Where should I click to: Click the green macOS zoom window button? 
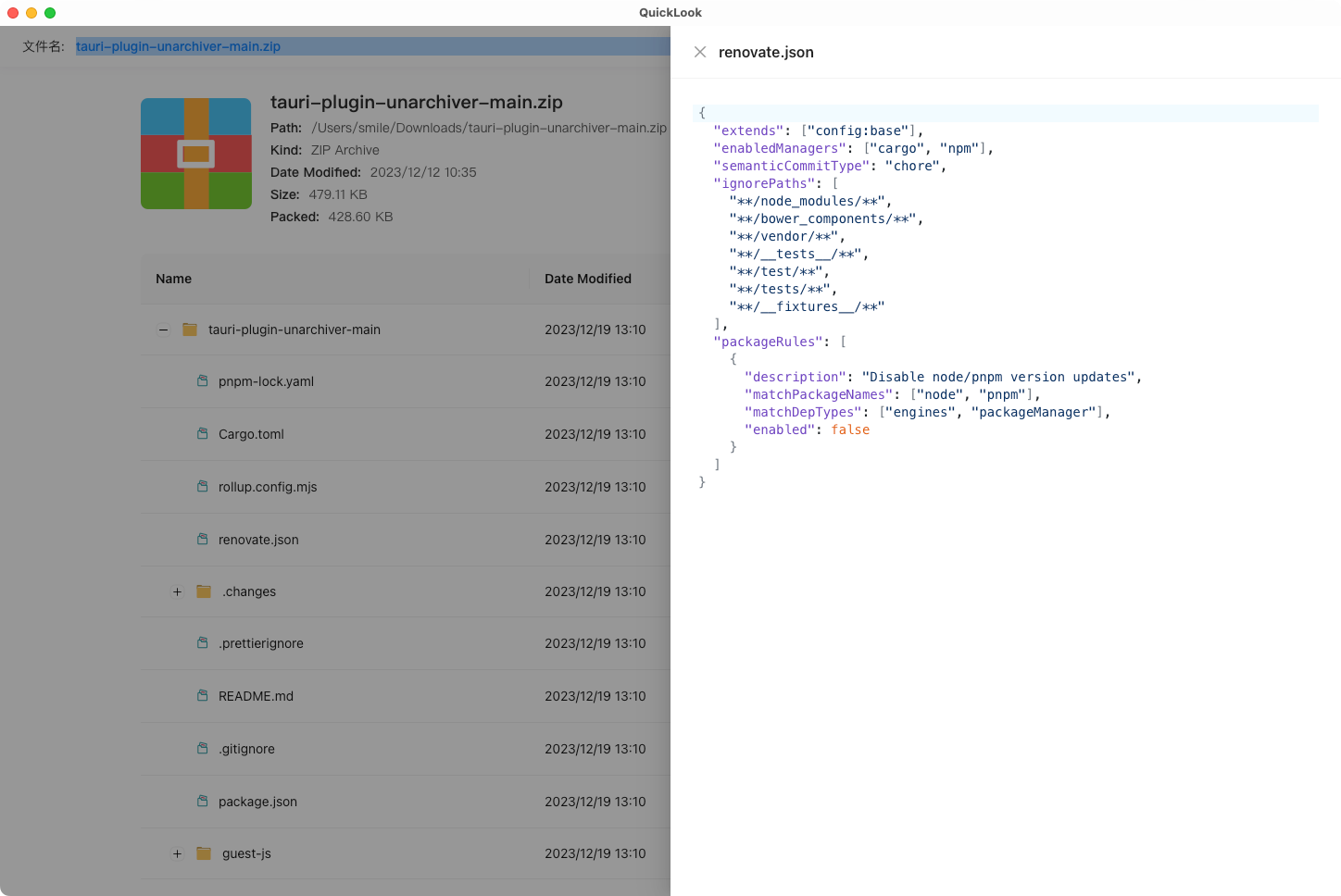tap(50, 13)
